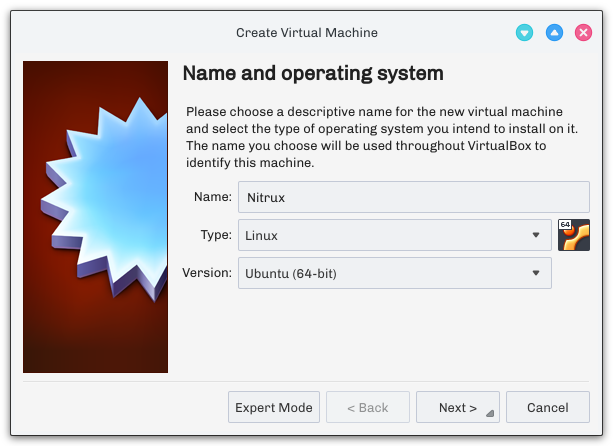Click the 'Version:' label
The image size is (613, 446).
point(207,272)
